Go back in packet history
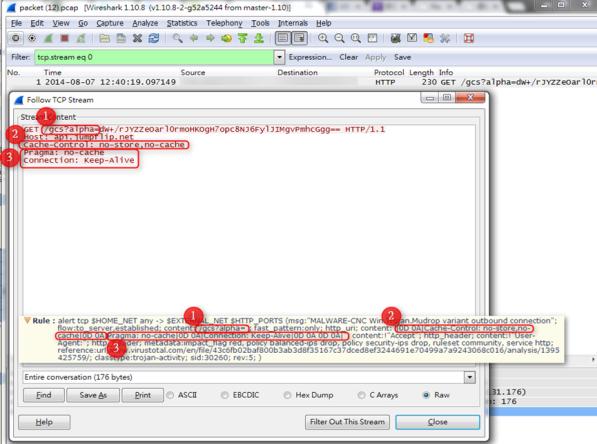 (194, 38)
